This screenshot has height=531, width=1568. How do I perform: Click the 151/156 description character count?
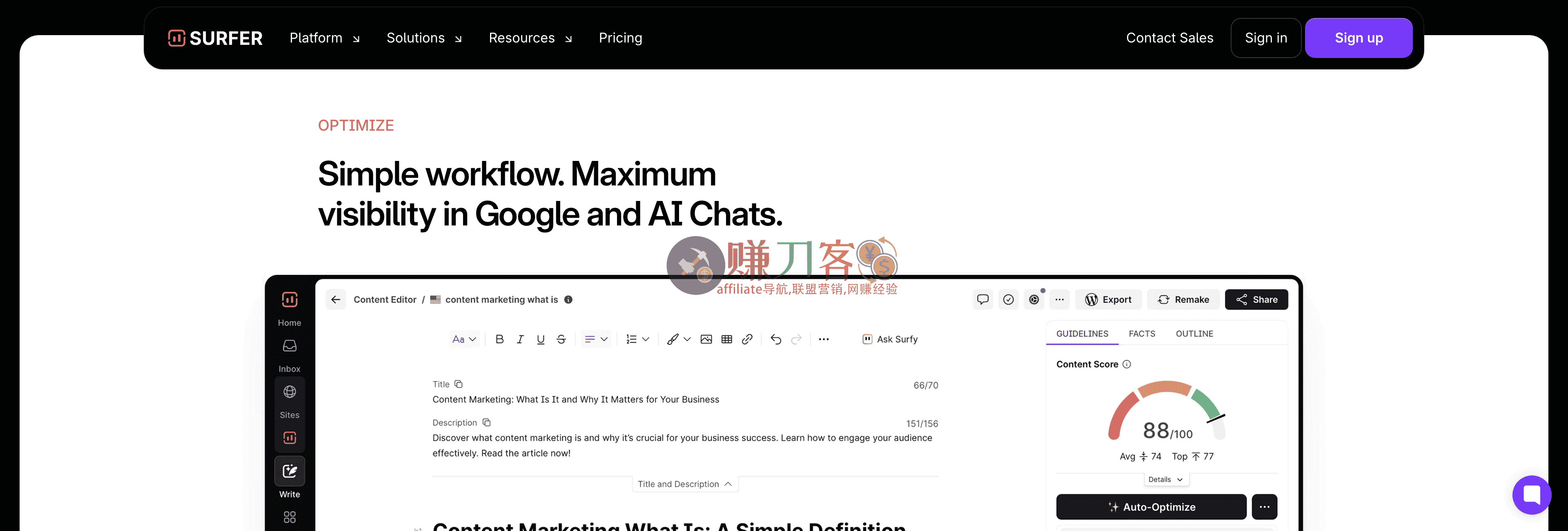[x=922, y=423]
